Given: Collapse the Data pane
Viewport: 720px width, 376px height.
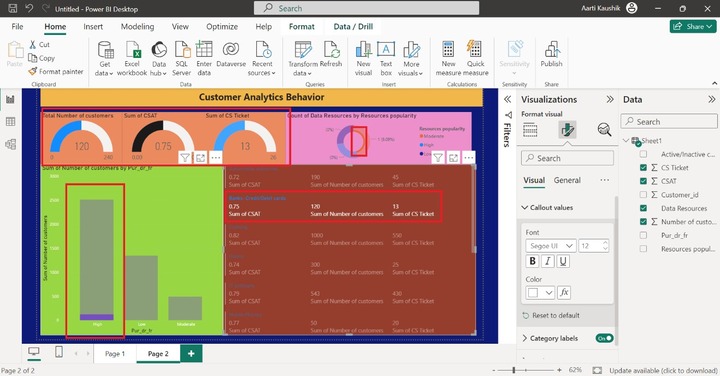Looking at the screenshot, I should pos(711,99).
